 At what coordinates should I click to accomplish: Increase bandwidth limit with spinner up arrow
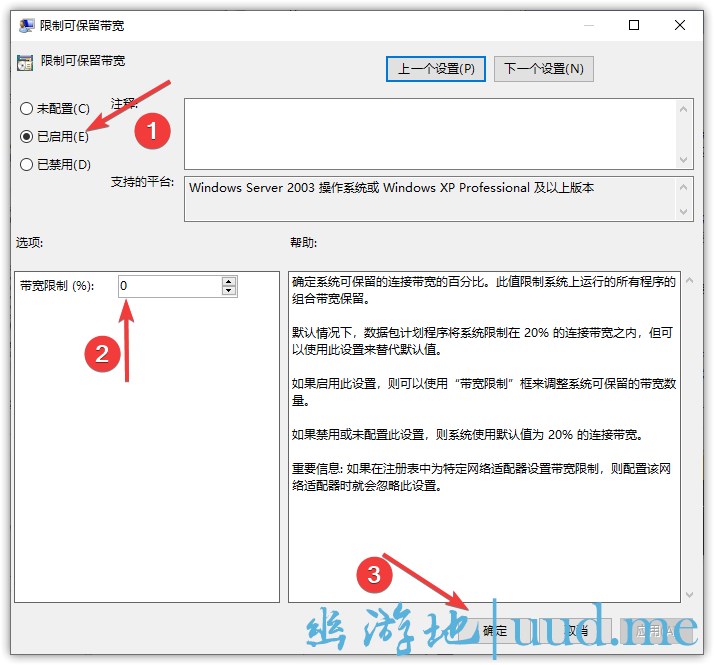point(229,281)
